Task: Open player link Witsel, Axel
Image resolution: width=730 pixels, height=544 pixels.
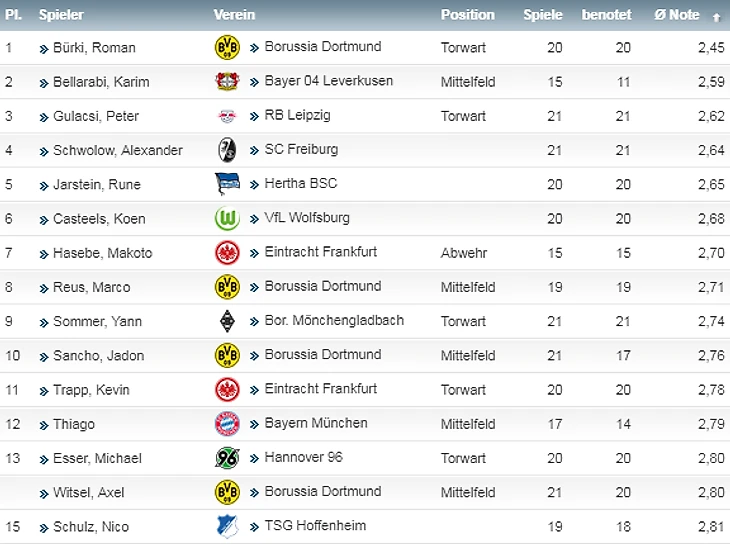Action: pyautogui.click(x=88, y=492)
